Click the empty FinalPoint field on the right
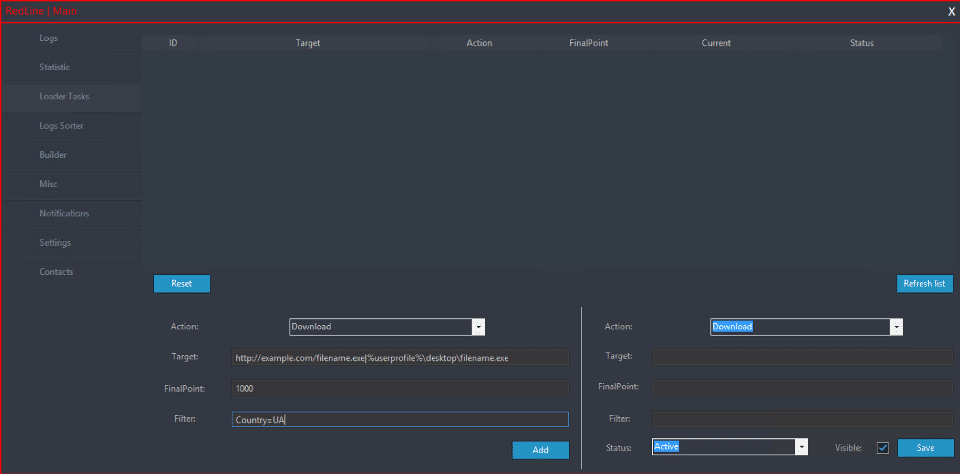Image resolution: width=960 pixels, height=474 pixels. (x=803, y=388)
